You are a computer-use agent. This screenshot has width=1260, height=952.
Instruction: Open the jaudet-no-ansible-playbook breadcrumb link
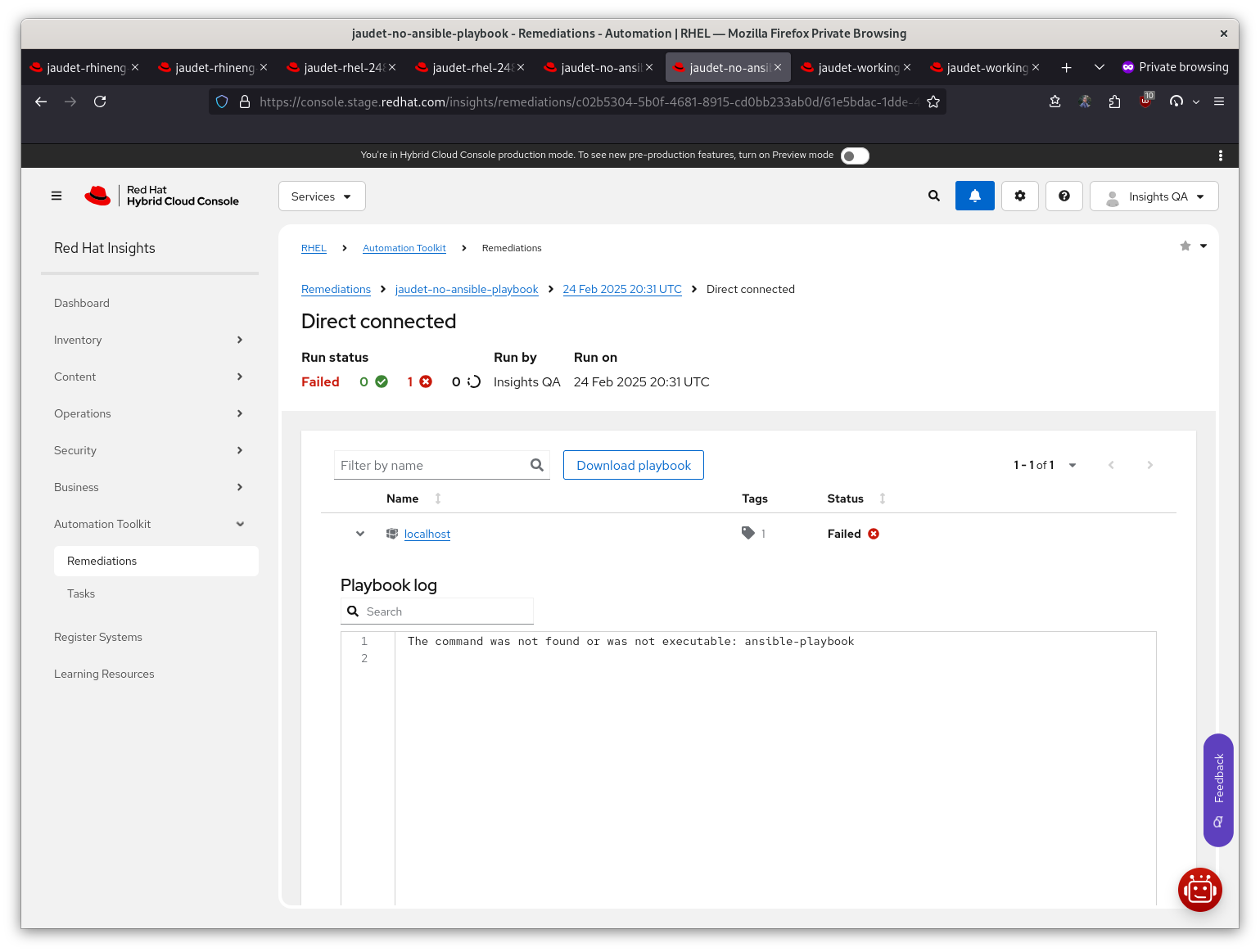[467, 289]
